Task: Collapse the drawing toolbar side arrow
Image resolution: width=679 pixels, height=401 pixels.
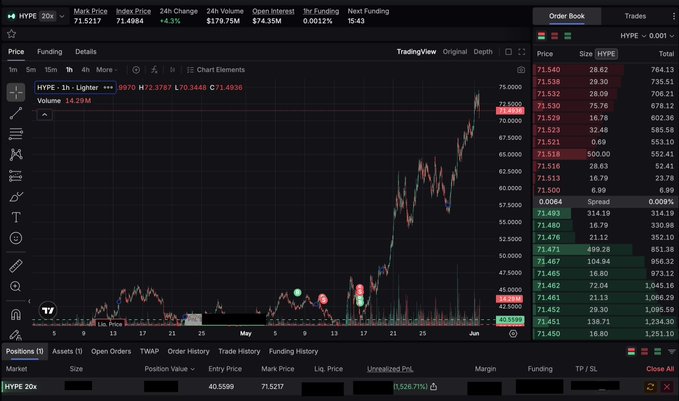Action: pos(29,301)
